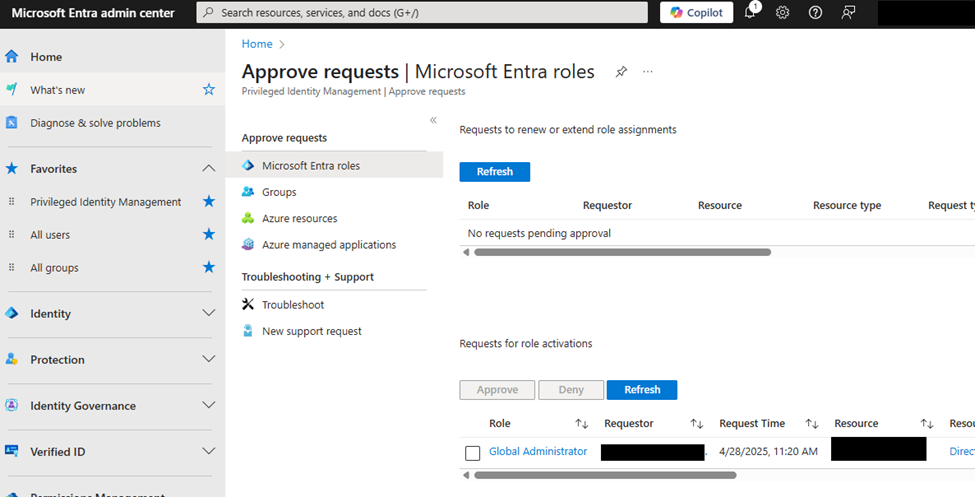Click the Groups people icon
This screenshot has width=975, height=497.
click(248, 192)
